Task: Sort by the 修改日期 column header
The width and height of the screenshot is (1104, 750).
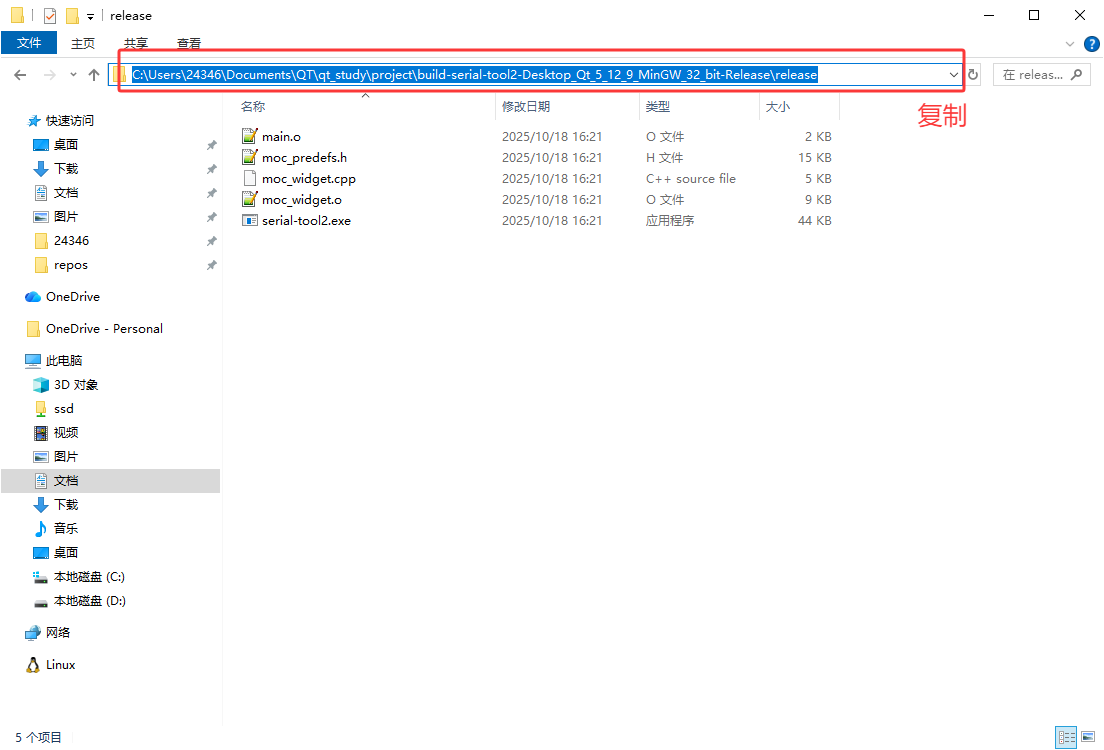Action: [526, 106]
